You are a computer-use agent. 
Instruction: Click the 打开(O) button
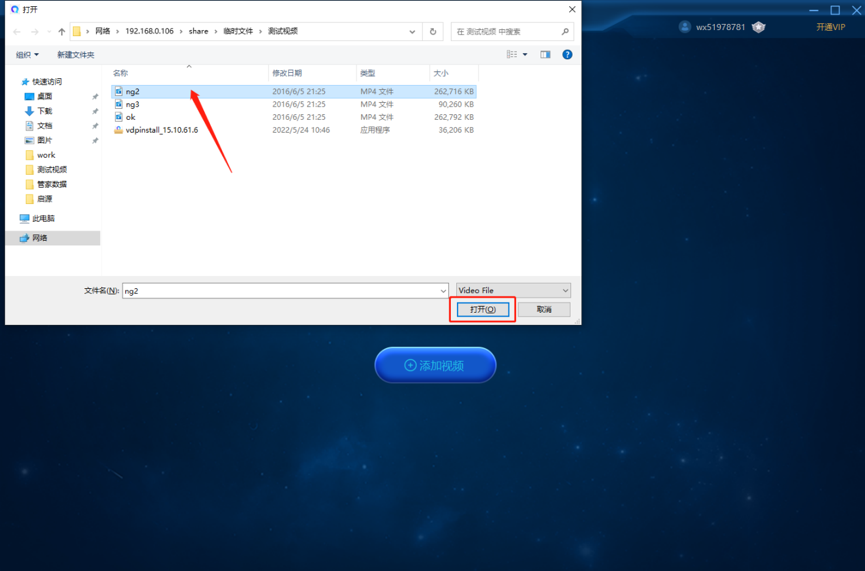[x=483, y=309]
